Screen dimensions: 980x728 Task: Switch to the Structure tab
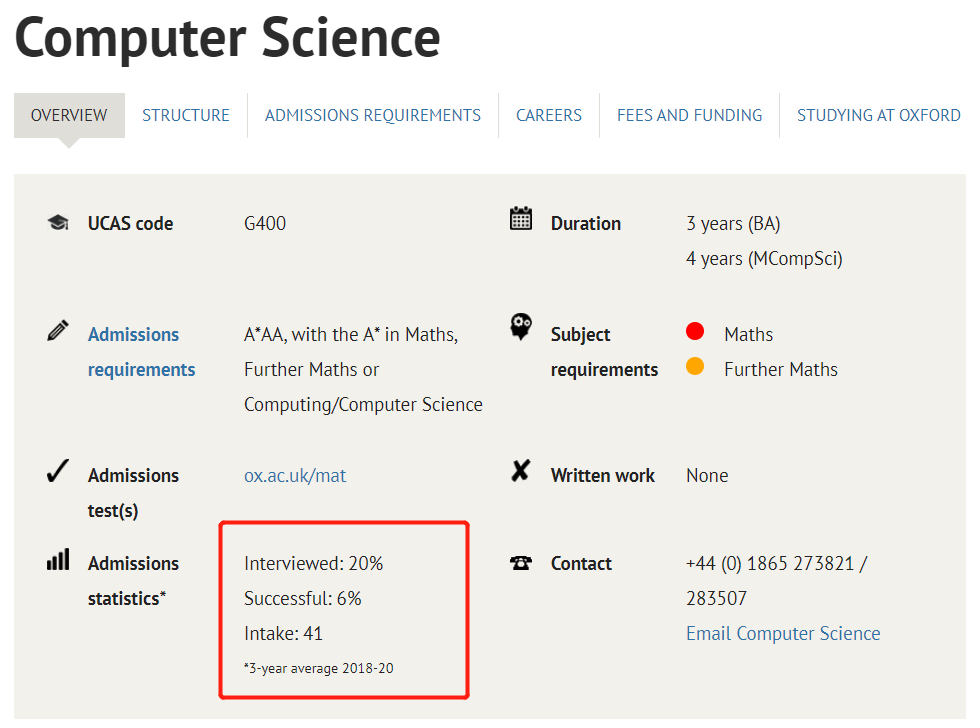(x=186, y=116)
